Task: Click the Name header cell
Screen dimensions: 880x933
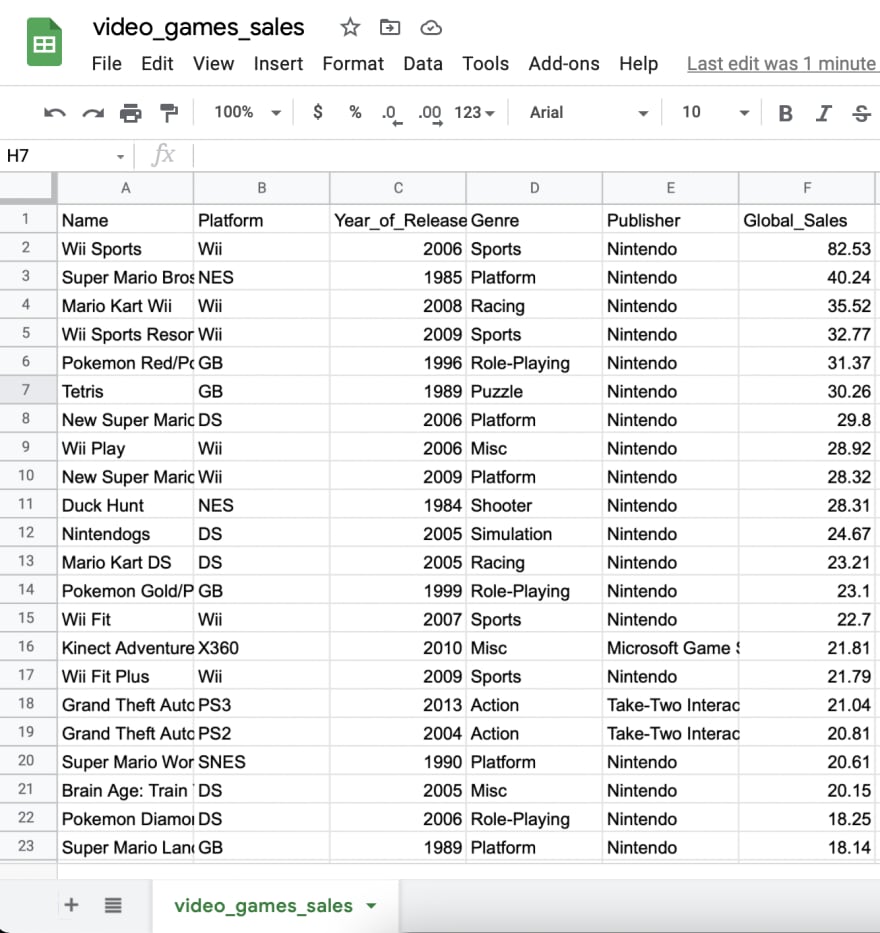Action: [126, 220]
